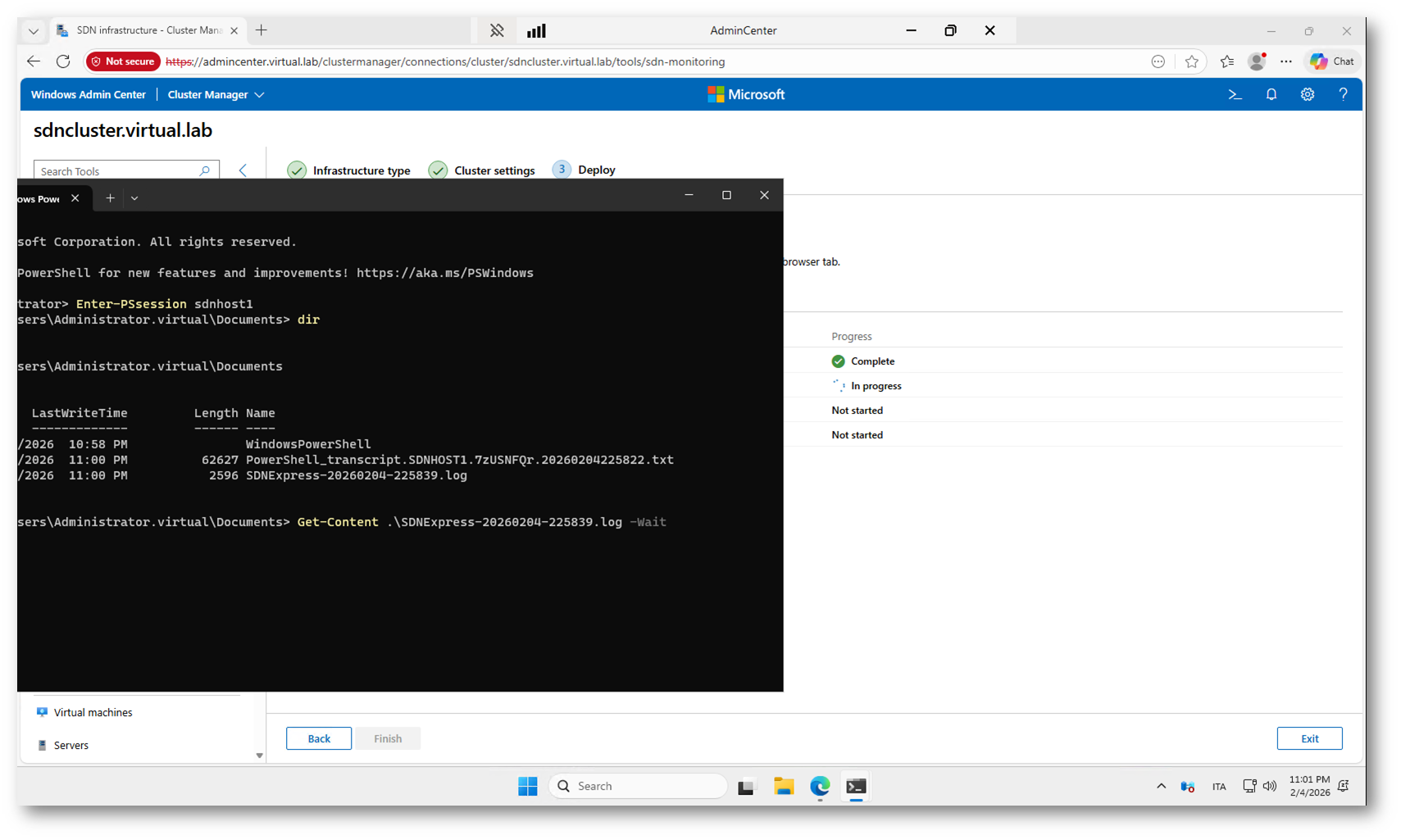Open the browser tab list chevron
The width and height of the screenshot is (1401, 840).
click(x=34, y=31)
